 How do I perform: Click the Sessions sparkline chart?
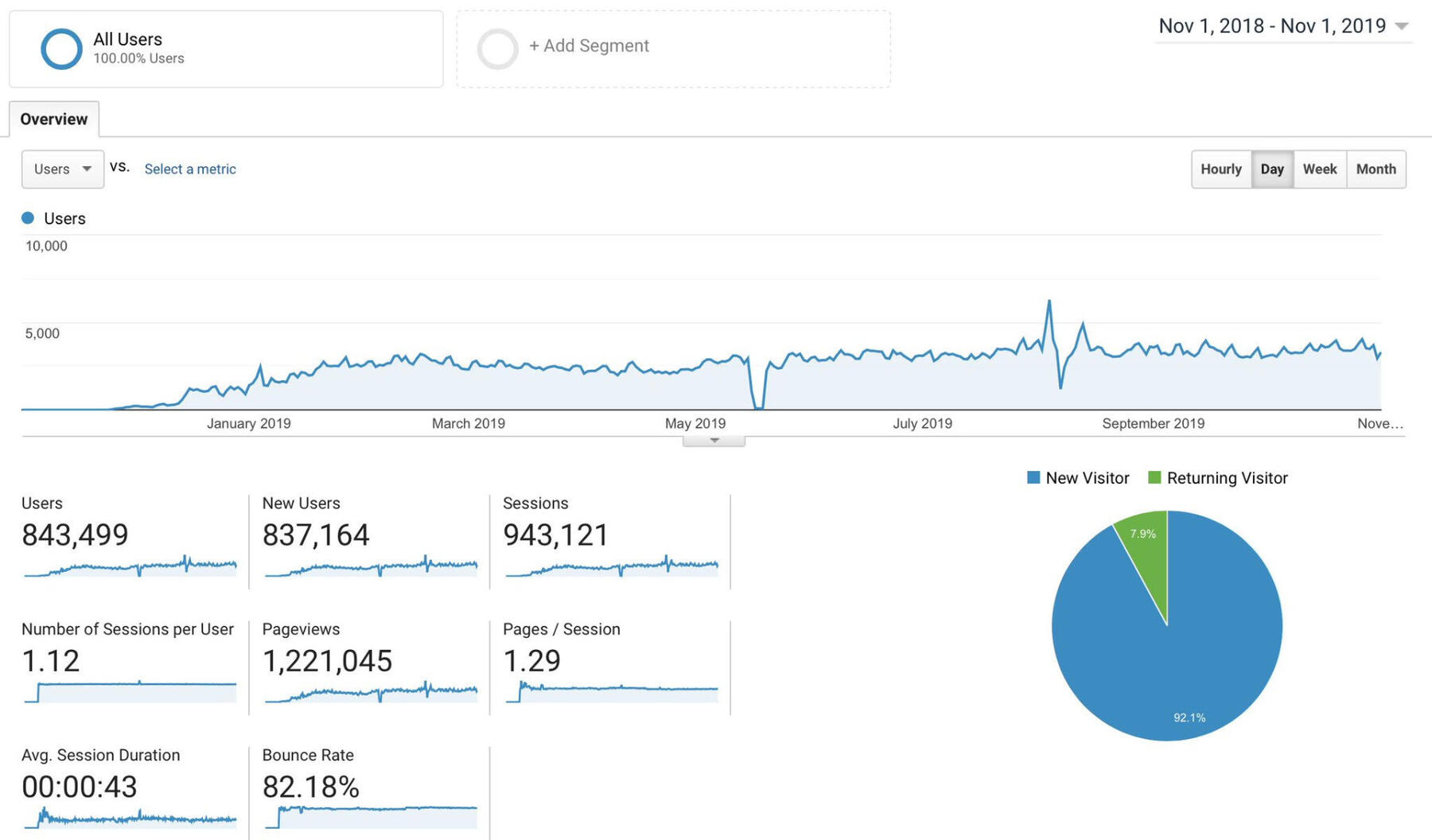pyautogui.click(x=612, y=566)
